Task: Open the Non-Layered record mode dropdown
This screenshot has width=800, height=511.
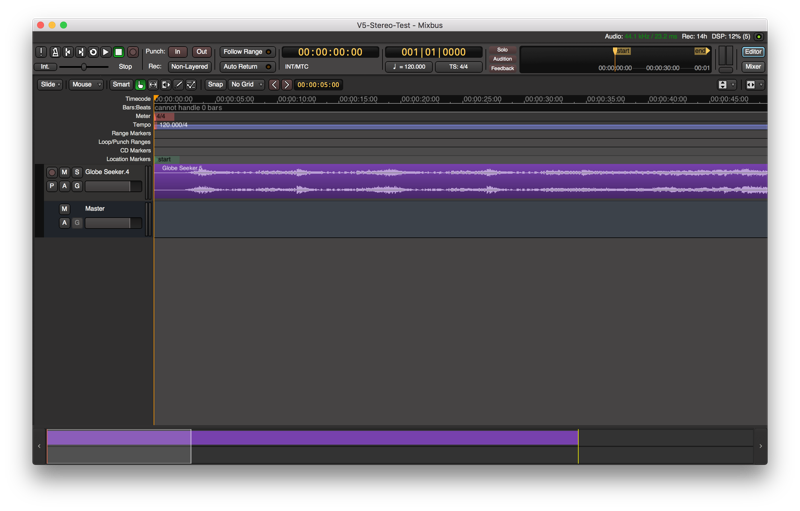Action: coord(190,66)
